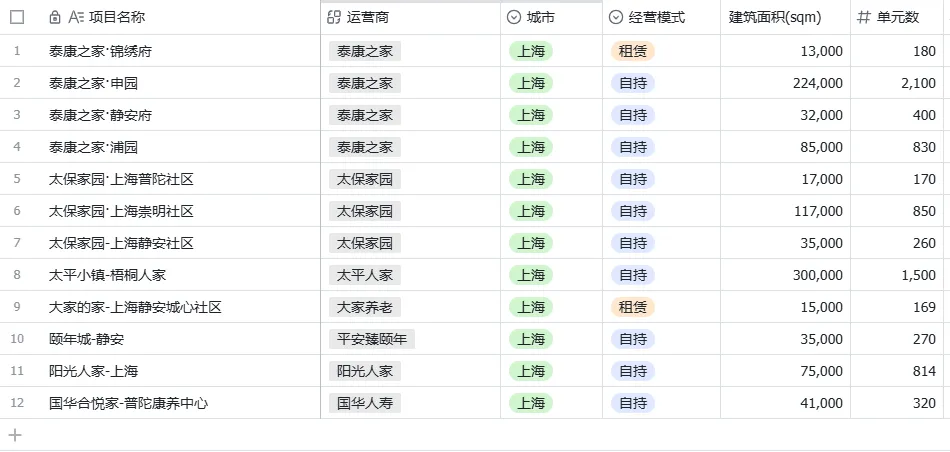Click the 平安臻颐年 operator tag
The height and width of the screenshot is (452, 950).
pos(372,339)
